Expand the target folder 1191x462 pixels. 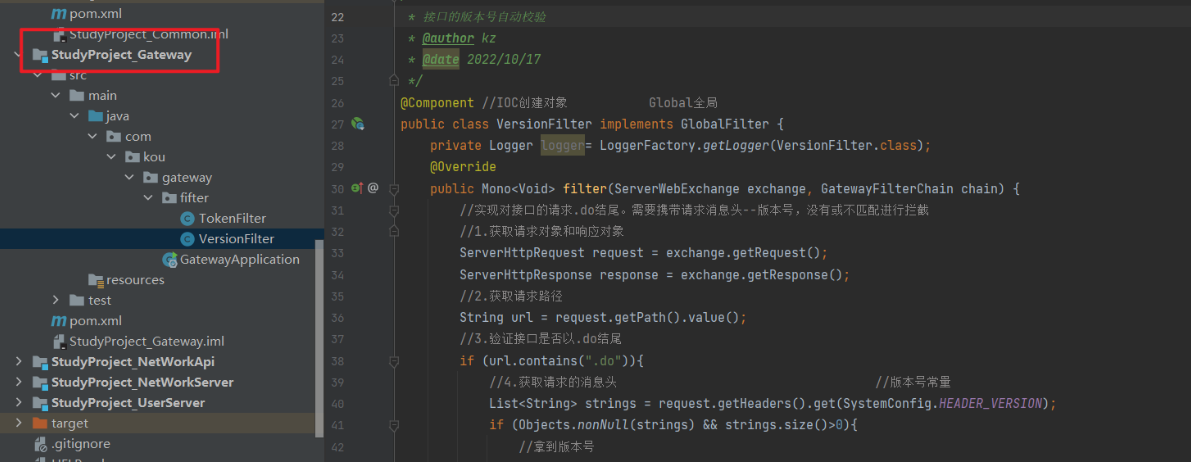[x=18, y=423]
